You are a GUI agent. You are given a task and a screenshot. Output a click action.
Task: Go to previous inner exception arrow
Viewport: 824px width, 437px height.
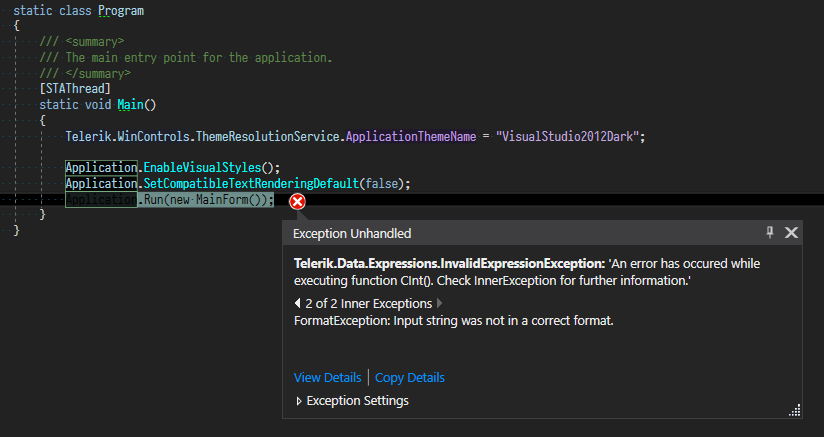(297, 303)
